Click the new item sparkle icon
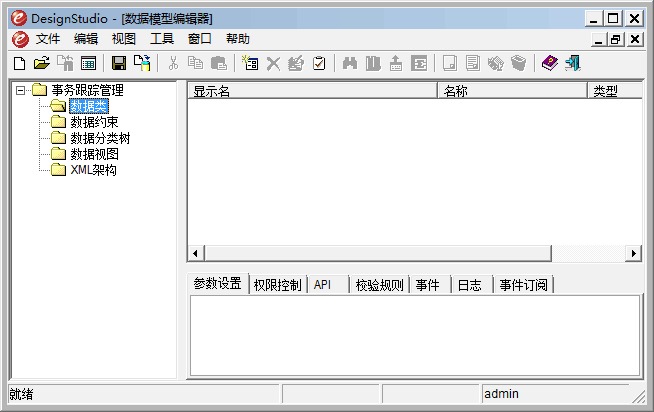Screen dimensions: 654x412 (x=250, y=63)
